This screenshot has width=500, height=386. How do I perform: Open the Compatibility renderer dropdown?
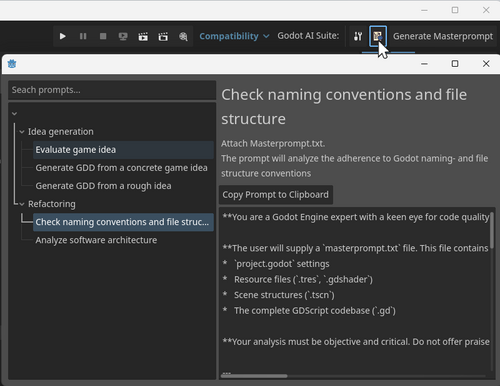[x=234, y=36]
